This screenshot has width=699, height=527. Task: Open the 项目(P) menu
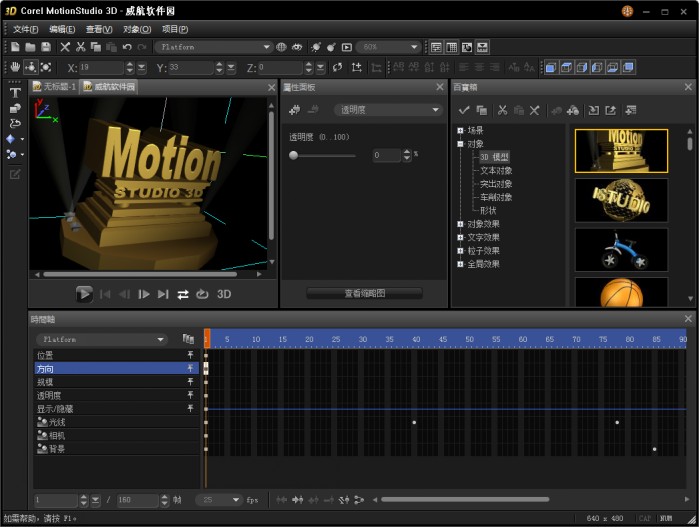pyautogui.click(x=175, y=29)
